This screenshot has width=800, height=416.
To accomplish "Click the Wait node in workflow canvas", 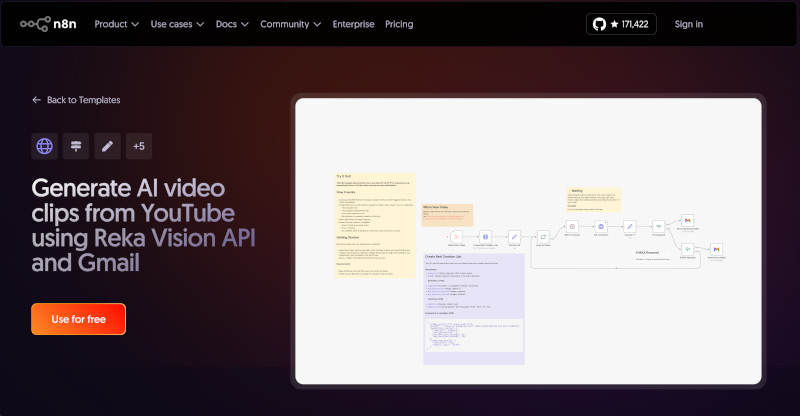I will coord(572,226).
